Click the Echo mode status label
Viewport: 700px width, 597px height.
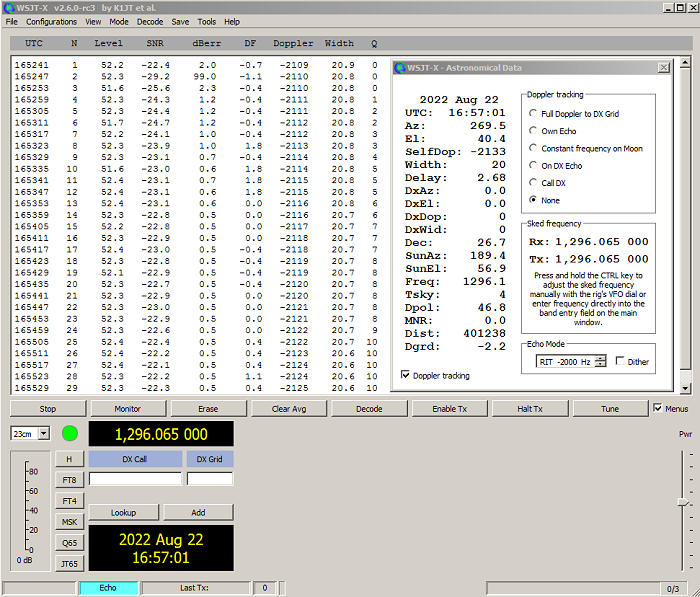pyautogui.click(x=108, y=588)
